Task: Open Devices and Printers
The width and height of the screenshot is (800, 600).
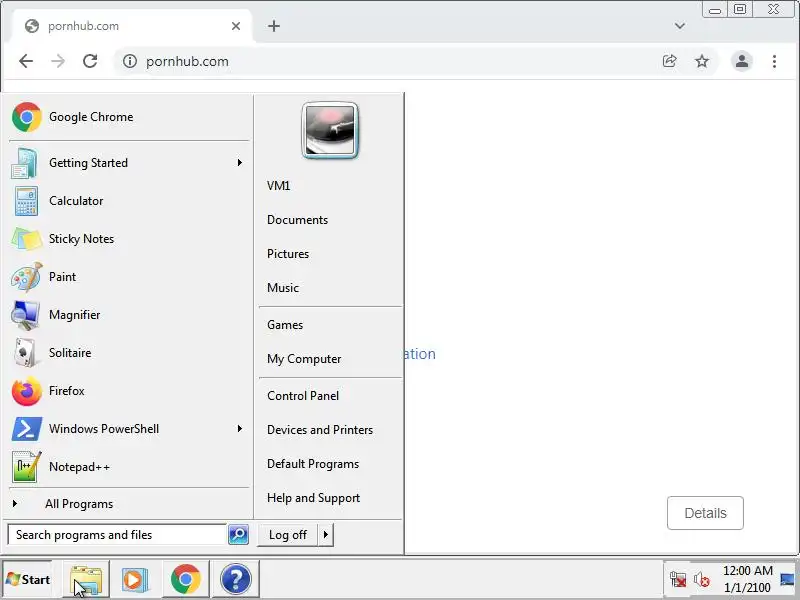Action: [x=320, y=430]
